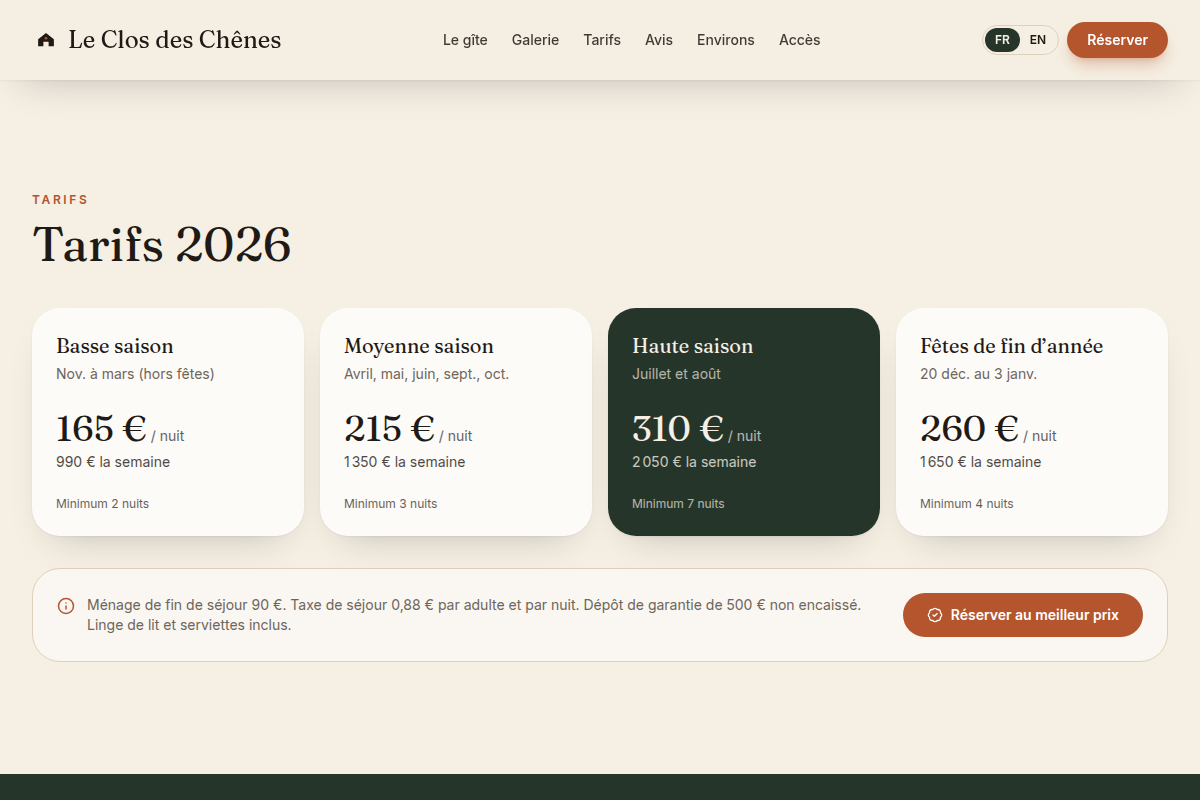Open the Avis nav link
Screen dimensions: 1200x800
(659, 40)
